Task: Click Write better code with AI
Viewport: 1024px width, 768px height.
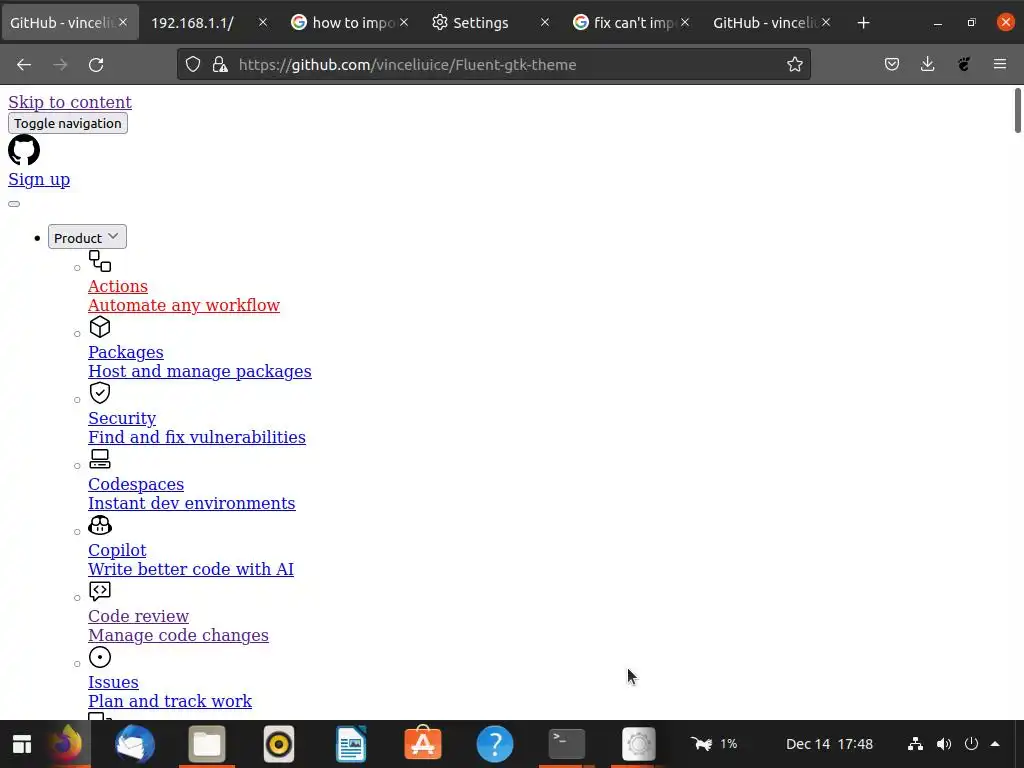Action: click(x=191, y=569)
